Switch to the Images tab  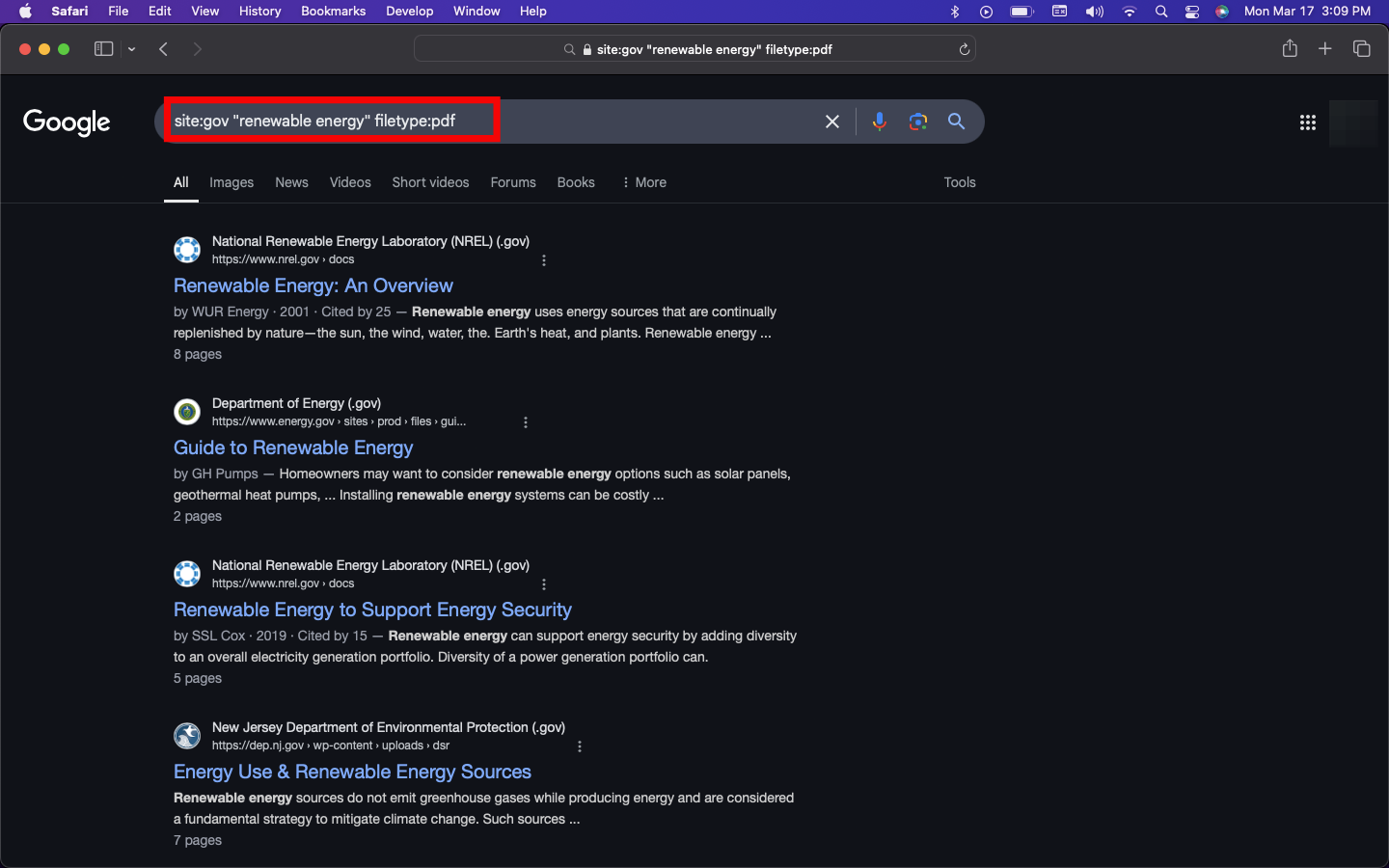pos(231,182)
